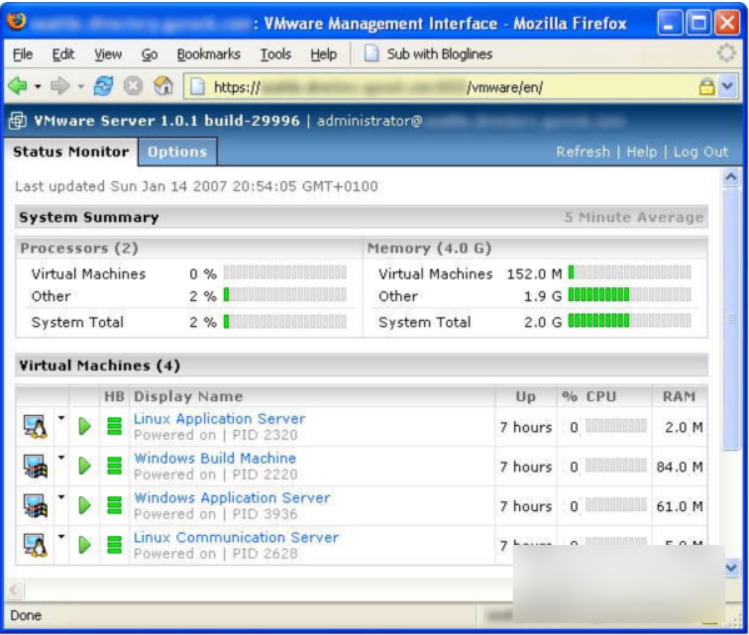749x635 pixels.
Task: Toggle the power state of Linux Application Server
Action: click(85, 426)
